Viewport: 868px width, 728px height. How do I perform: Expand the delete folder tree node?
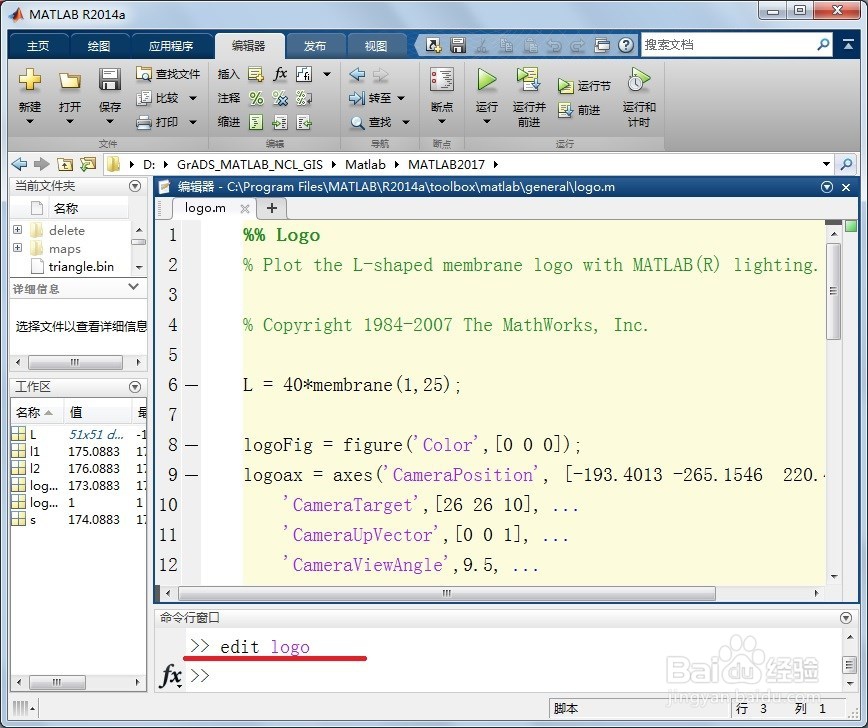pyautogui.click(x=18, y=229)
